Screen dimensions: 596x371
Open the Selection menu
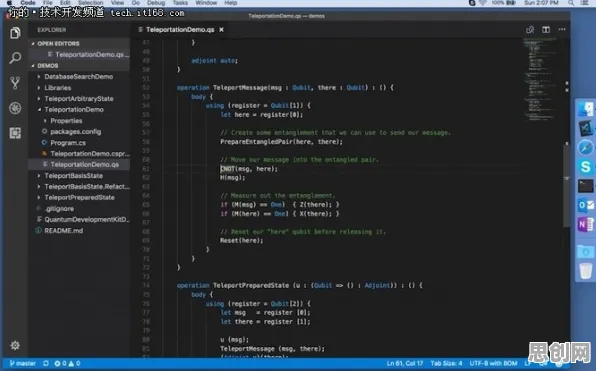(90, 3)
